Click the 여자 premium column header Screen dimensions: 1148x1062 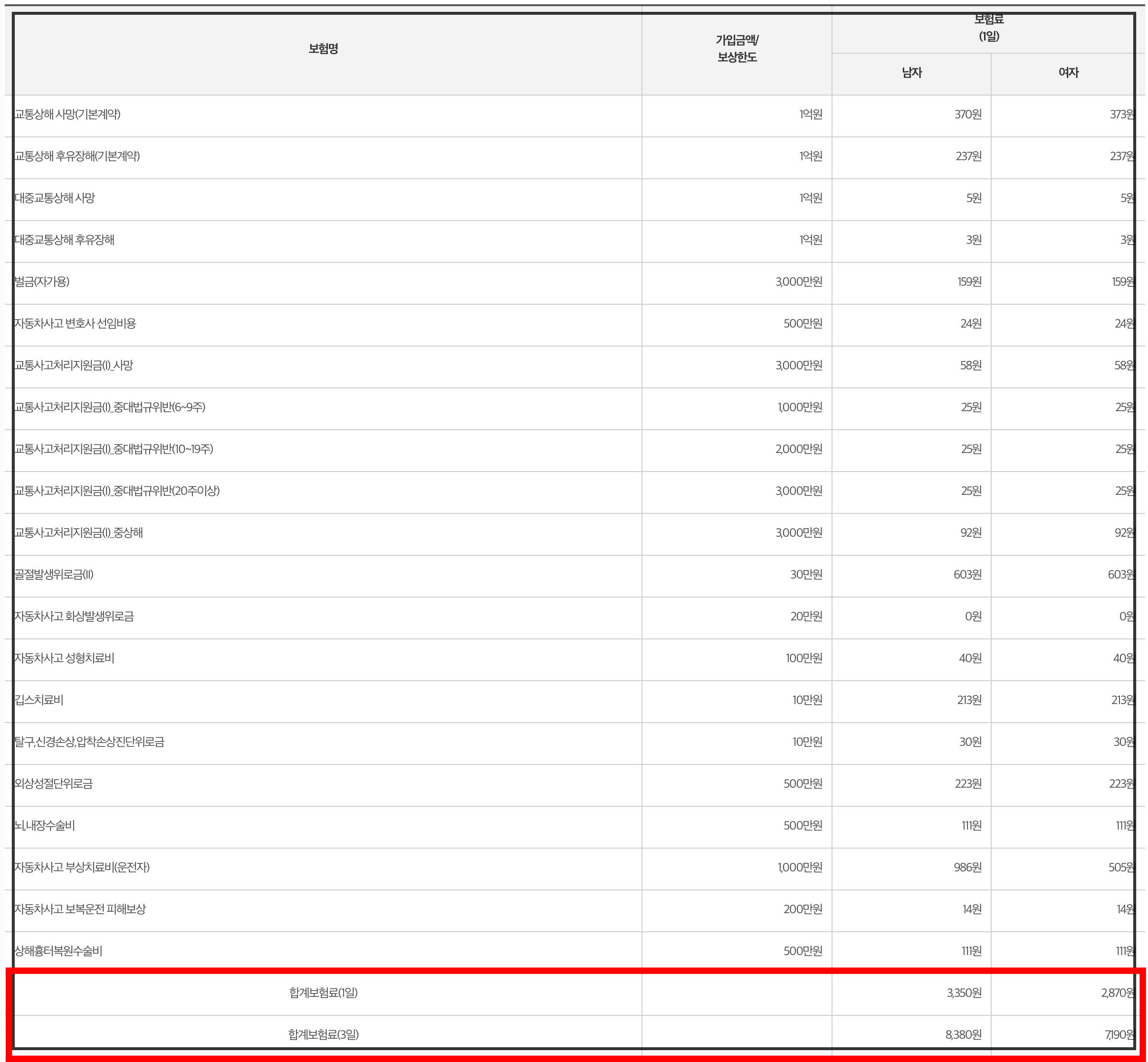coord(1068,73)
